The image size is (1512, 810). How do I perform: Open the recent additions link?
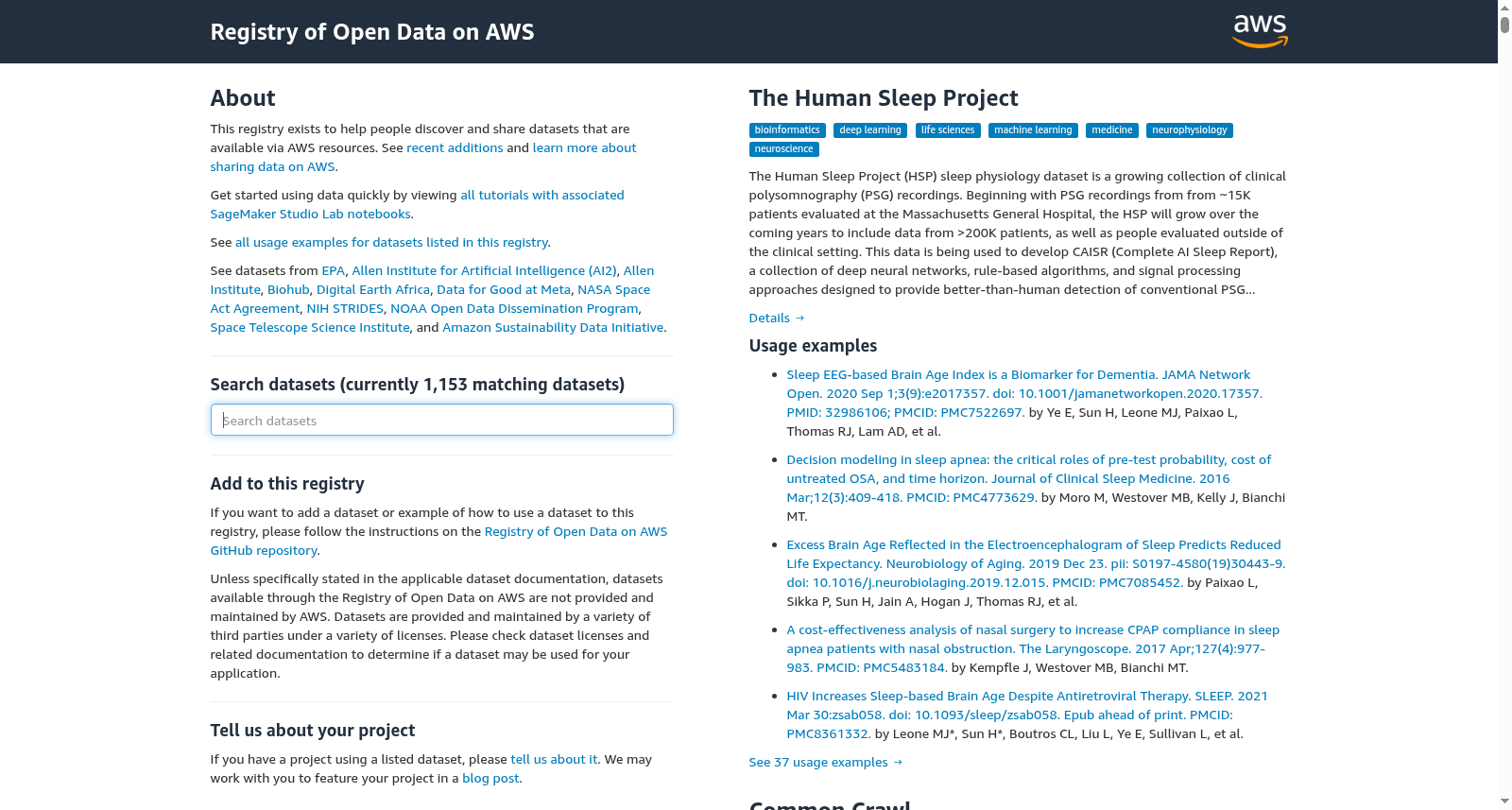coord(455,147)
